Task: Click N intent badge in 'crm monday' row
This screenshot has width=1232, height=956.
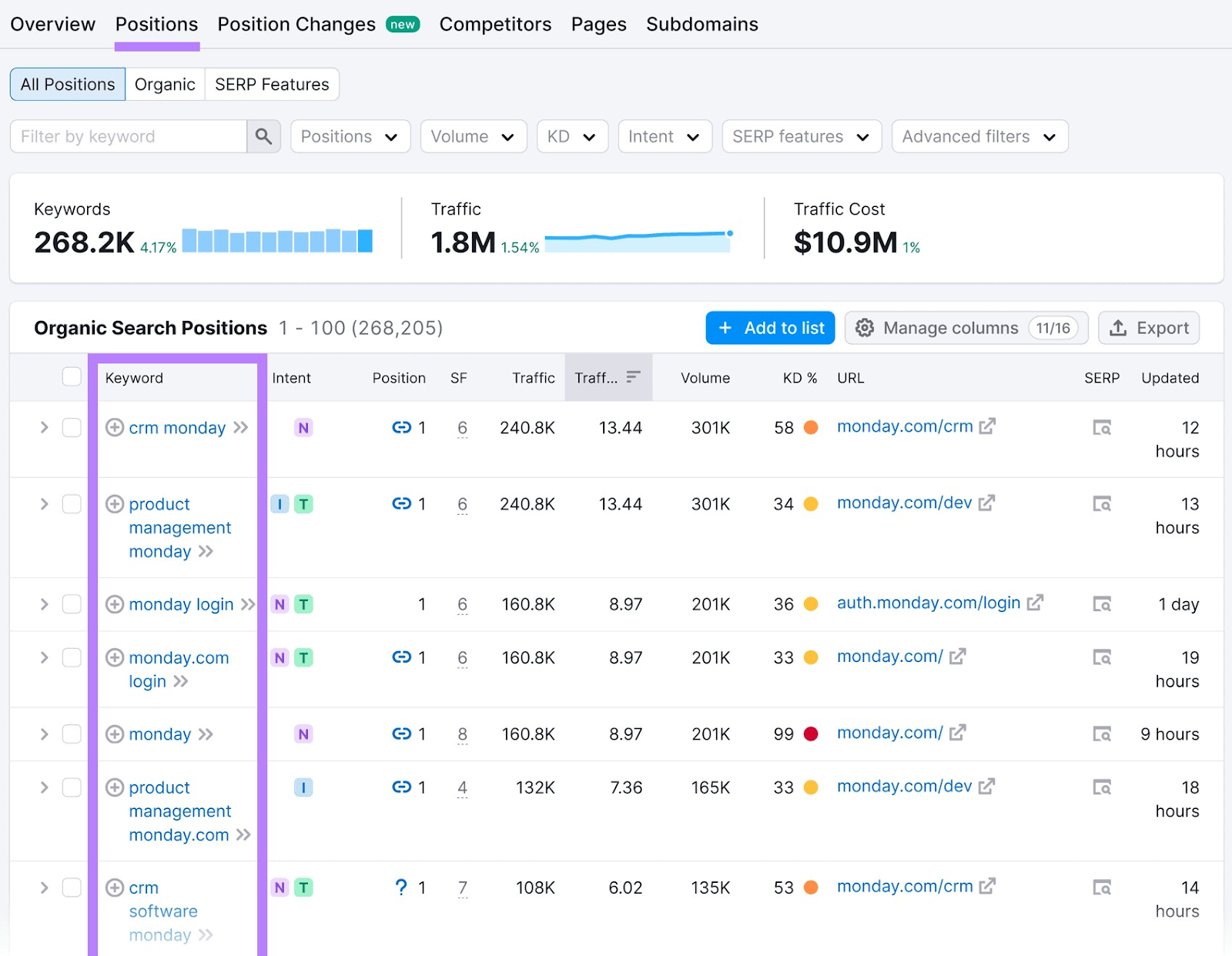Action: [x=303, y=428]
